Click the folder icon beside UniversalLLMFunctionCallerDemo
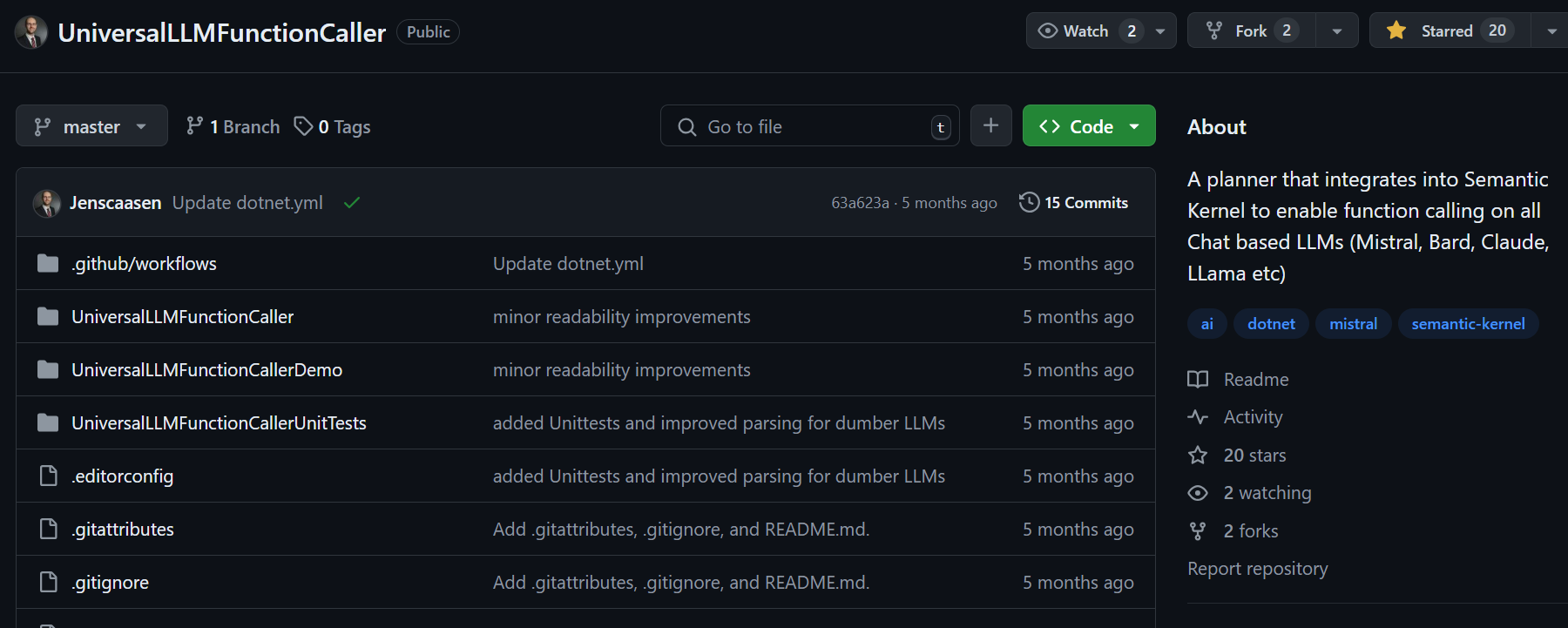The height and width of the screenshot is (628, 1568). [48, 369]
